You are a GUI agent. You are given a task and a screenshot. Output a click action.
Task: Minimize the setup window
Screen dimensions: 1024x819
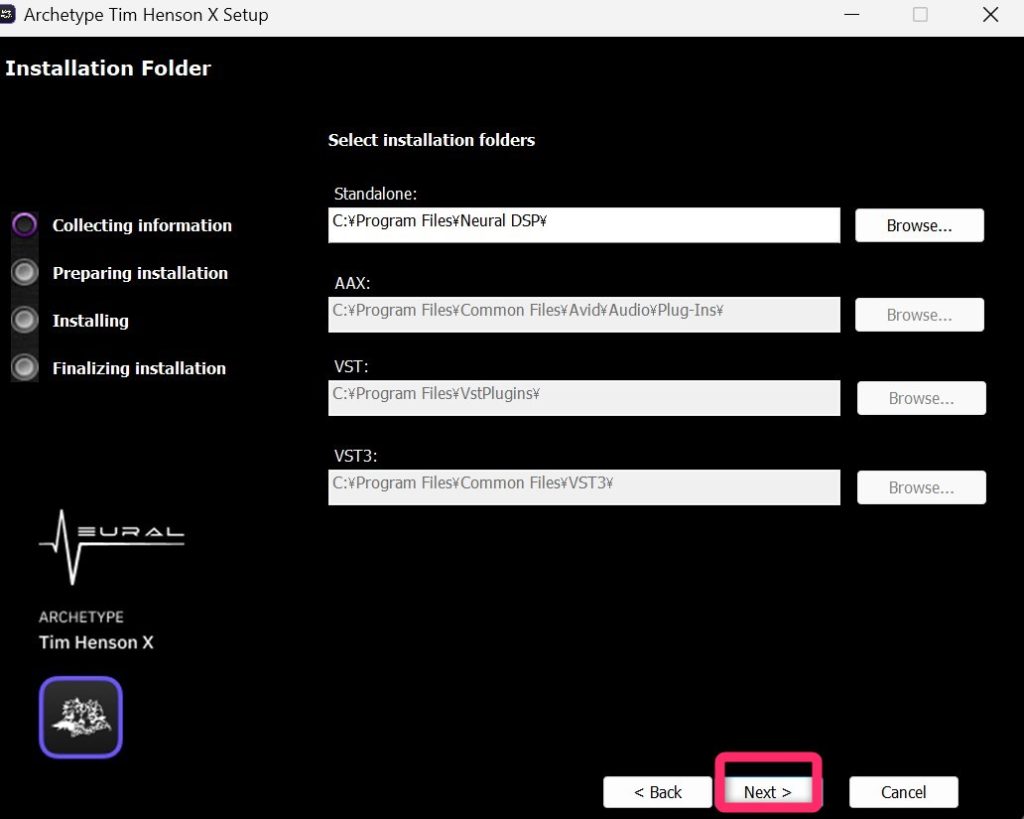(x=851, y=15)
